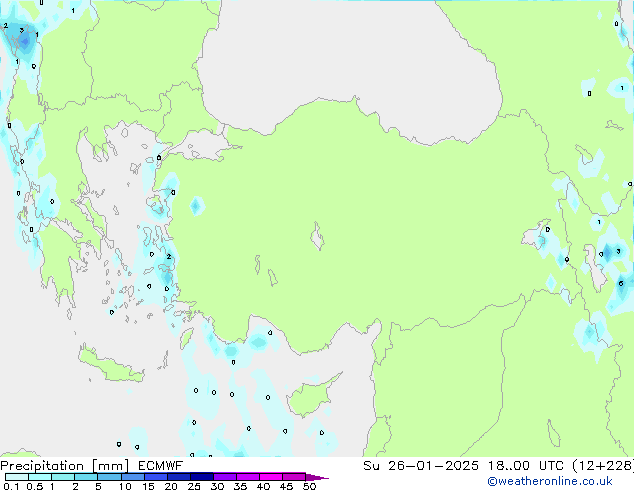The image size is (634, 490).
Task: Click the legend label "0.1"
Action: coord(11,486)
